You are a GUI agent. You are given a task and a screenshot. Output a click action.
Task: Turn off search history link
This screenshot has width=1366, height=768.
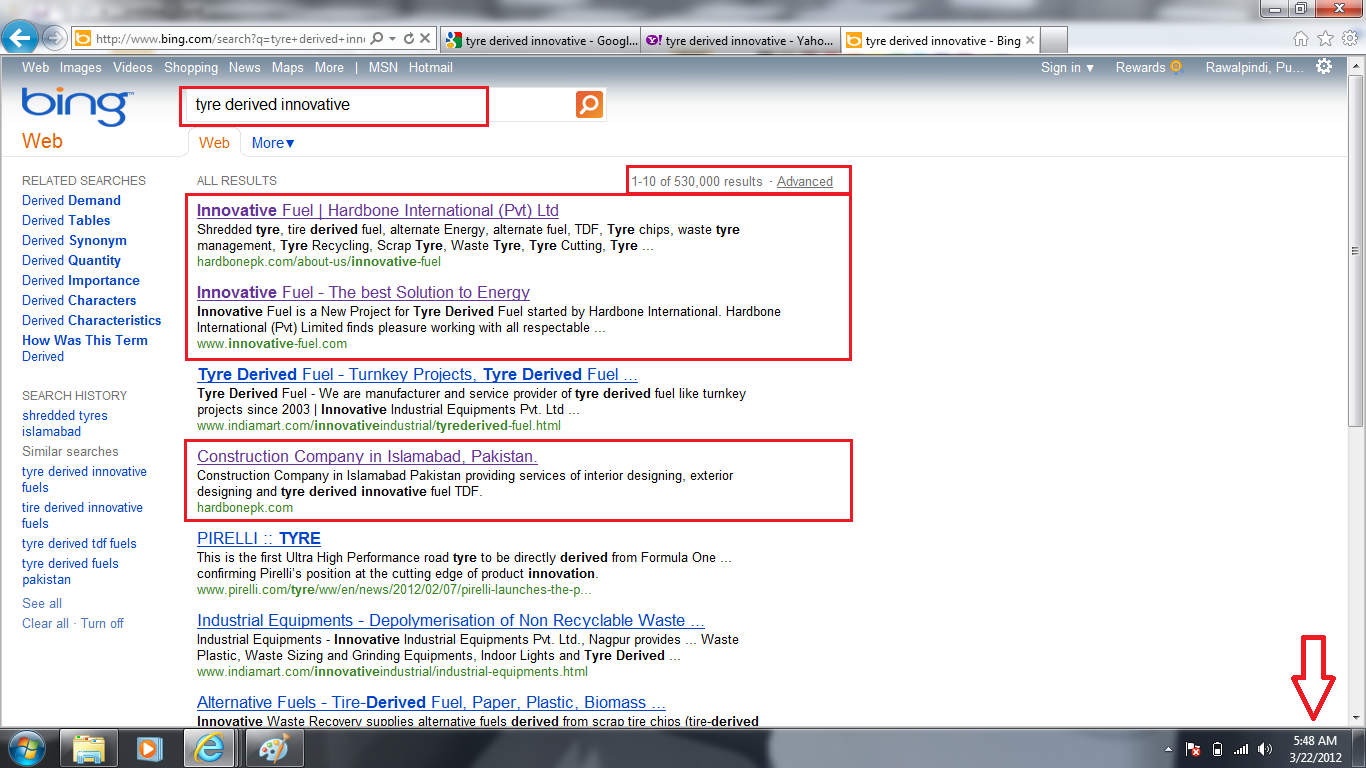pos(102,623)
